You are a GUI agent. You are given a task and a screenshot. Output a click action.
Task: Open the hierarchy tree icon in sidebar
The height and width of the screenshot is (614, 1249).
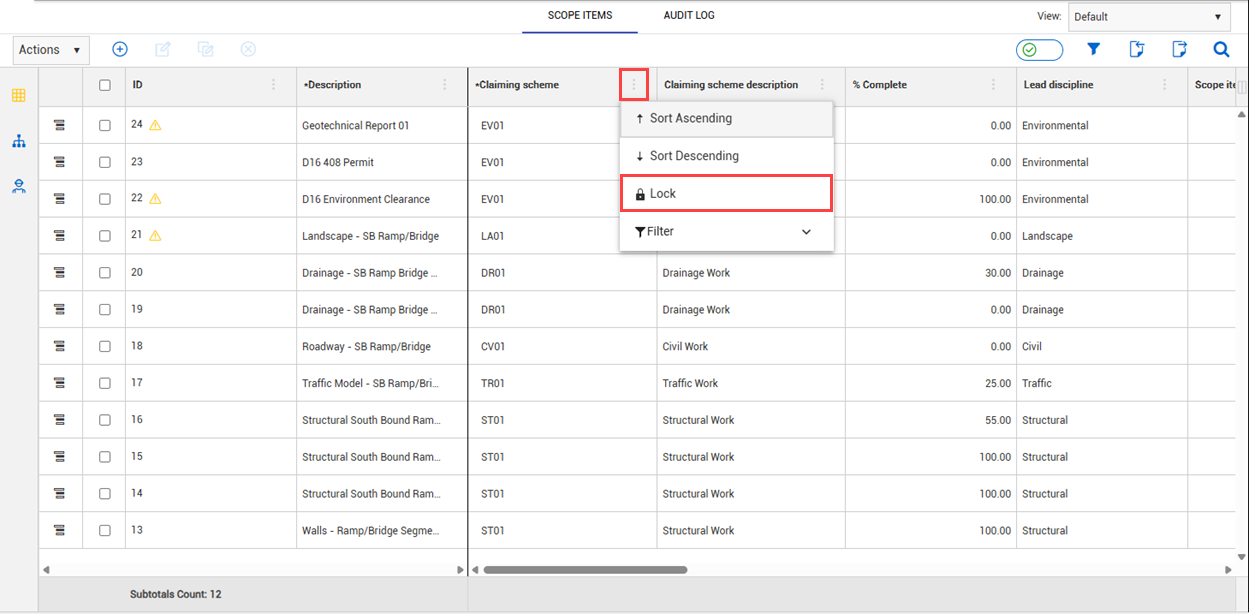pos(18,141)
